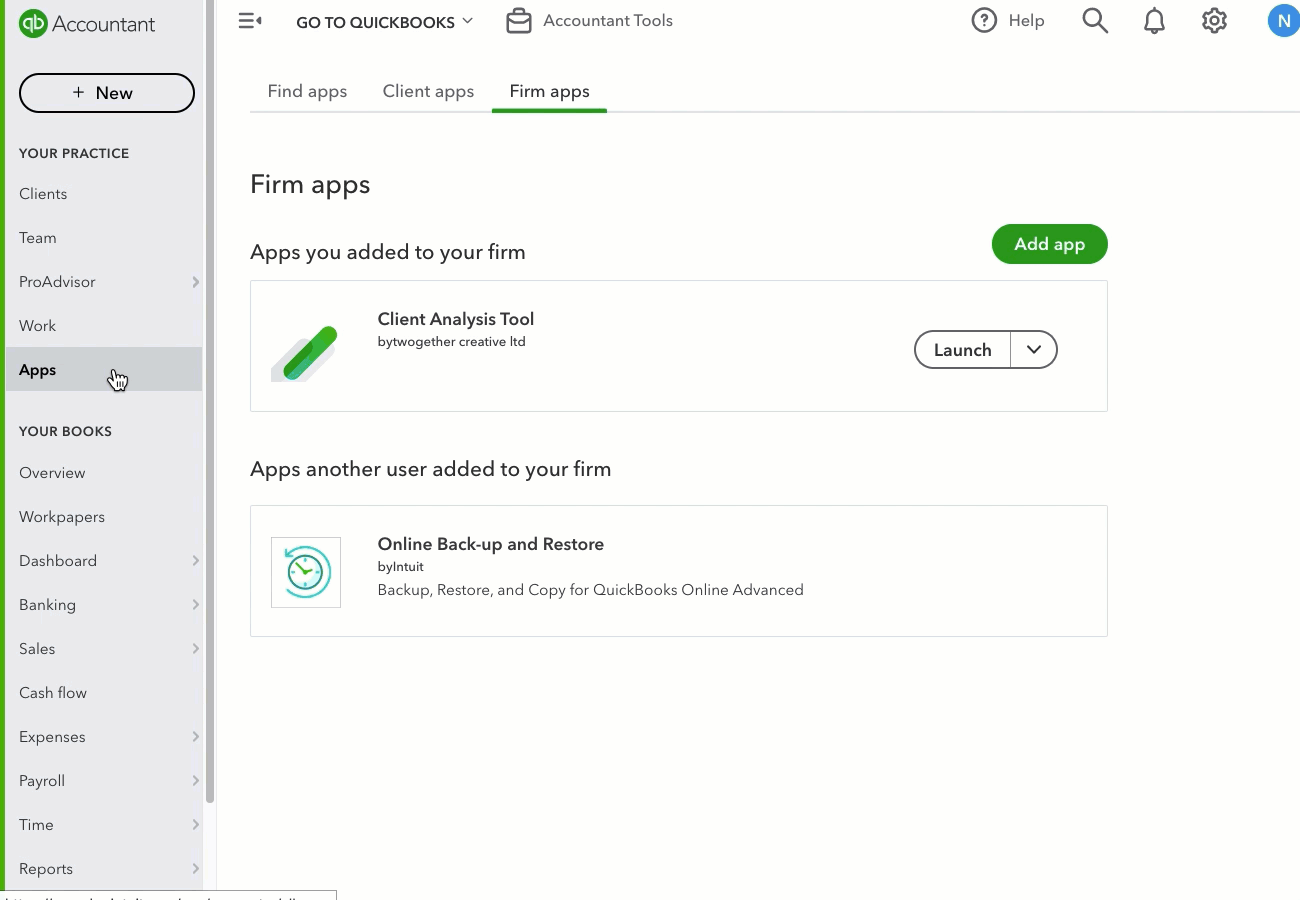Click the sidebar vertical scrollbar
The height and width of the screenshot is (900, 1300).
[x=210, y=400]
